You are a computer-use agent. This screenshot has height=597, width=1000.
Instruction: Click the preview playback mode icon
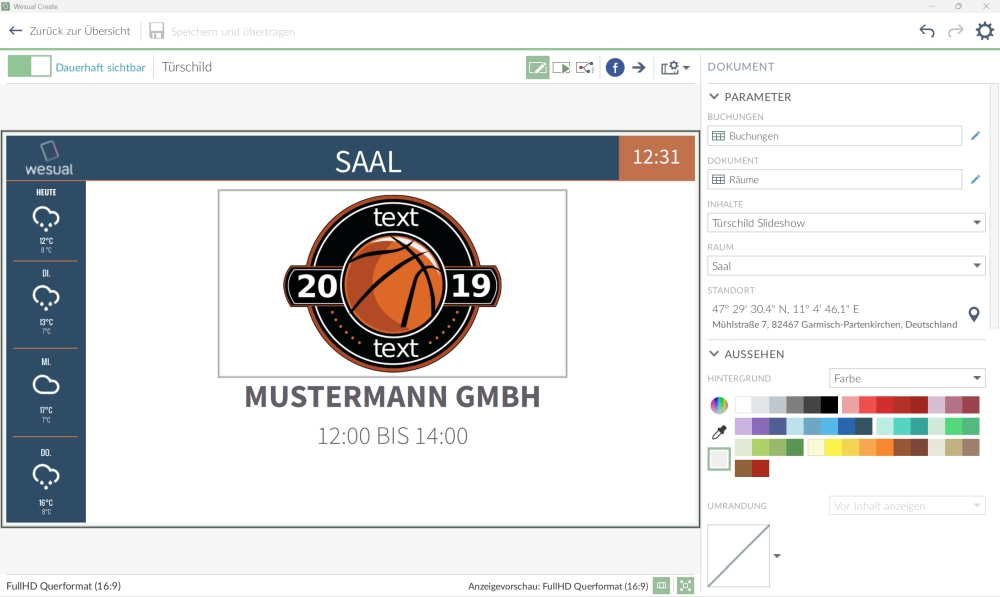(x=561, y=68)
